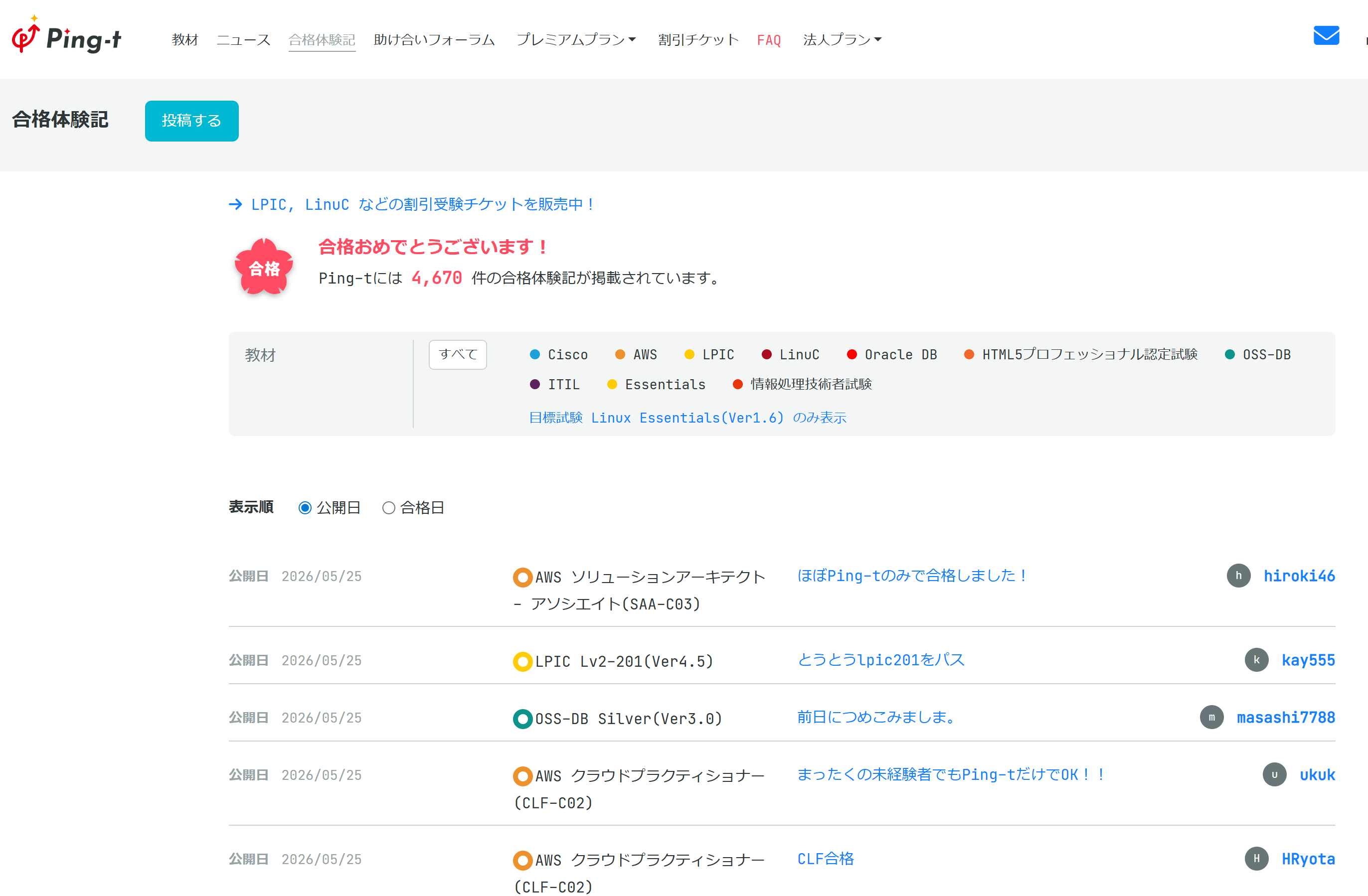Open post まったくの未経験者でもPing-tだけでOK！！
The image size is (1368, 896).
tap(951, 775)
